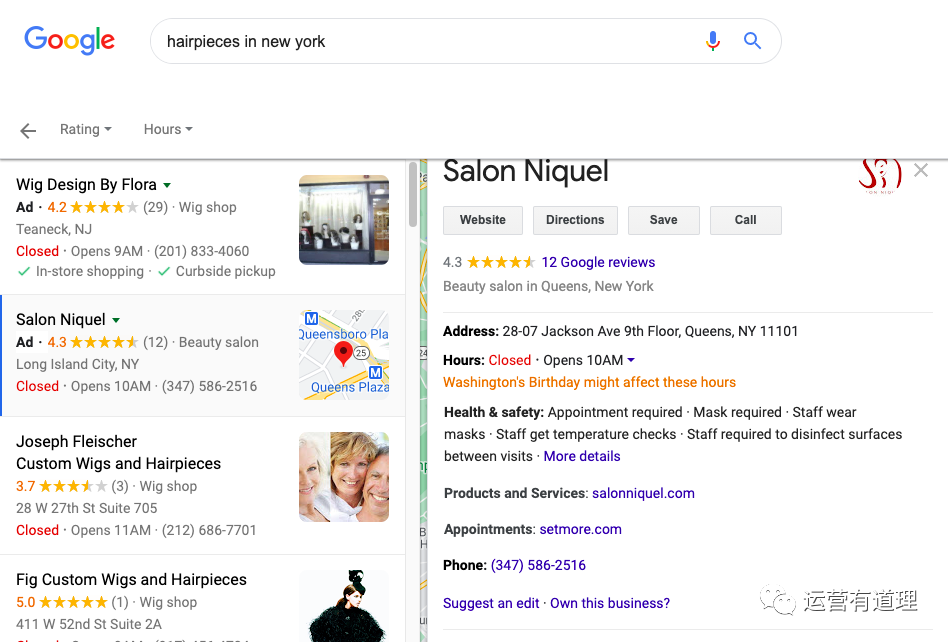This screenshot has width=948, height=642.
Task: Get Directions to Salon Niquel
Action: 575,220
